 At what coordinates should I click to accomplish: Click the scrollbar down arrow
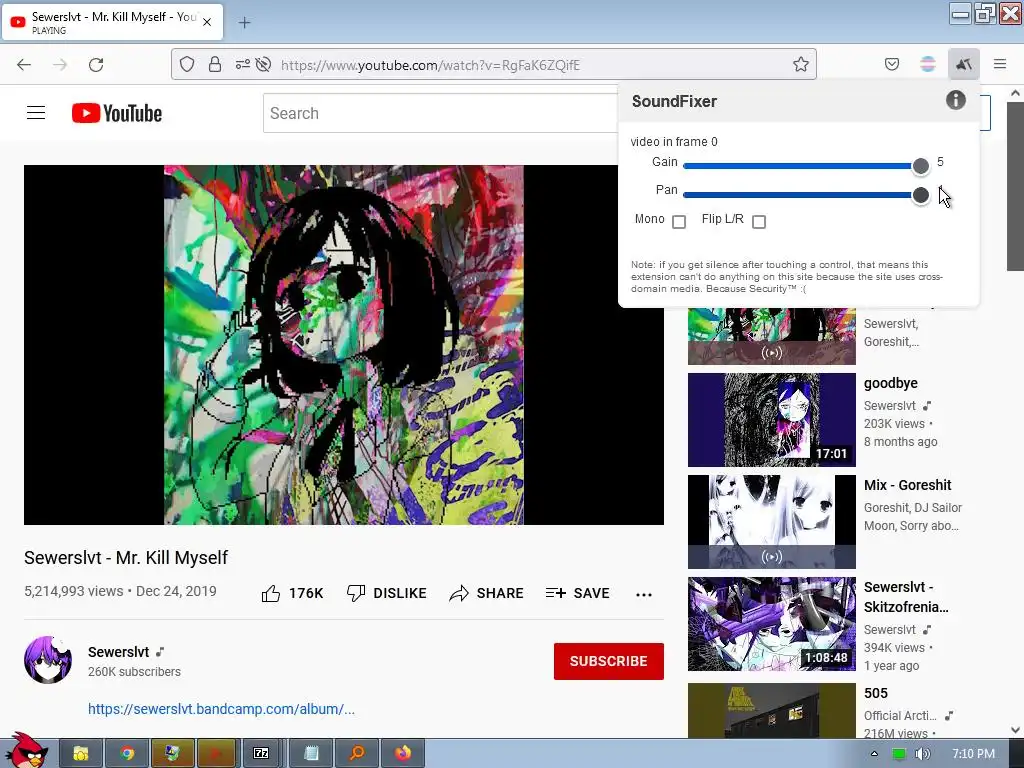tap(1015, 729)
